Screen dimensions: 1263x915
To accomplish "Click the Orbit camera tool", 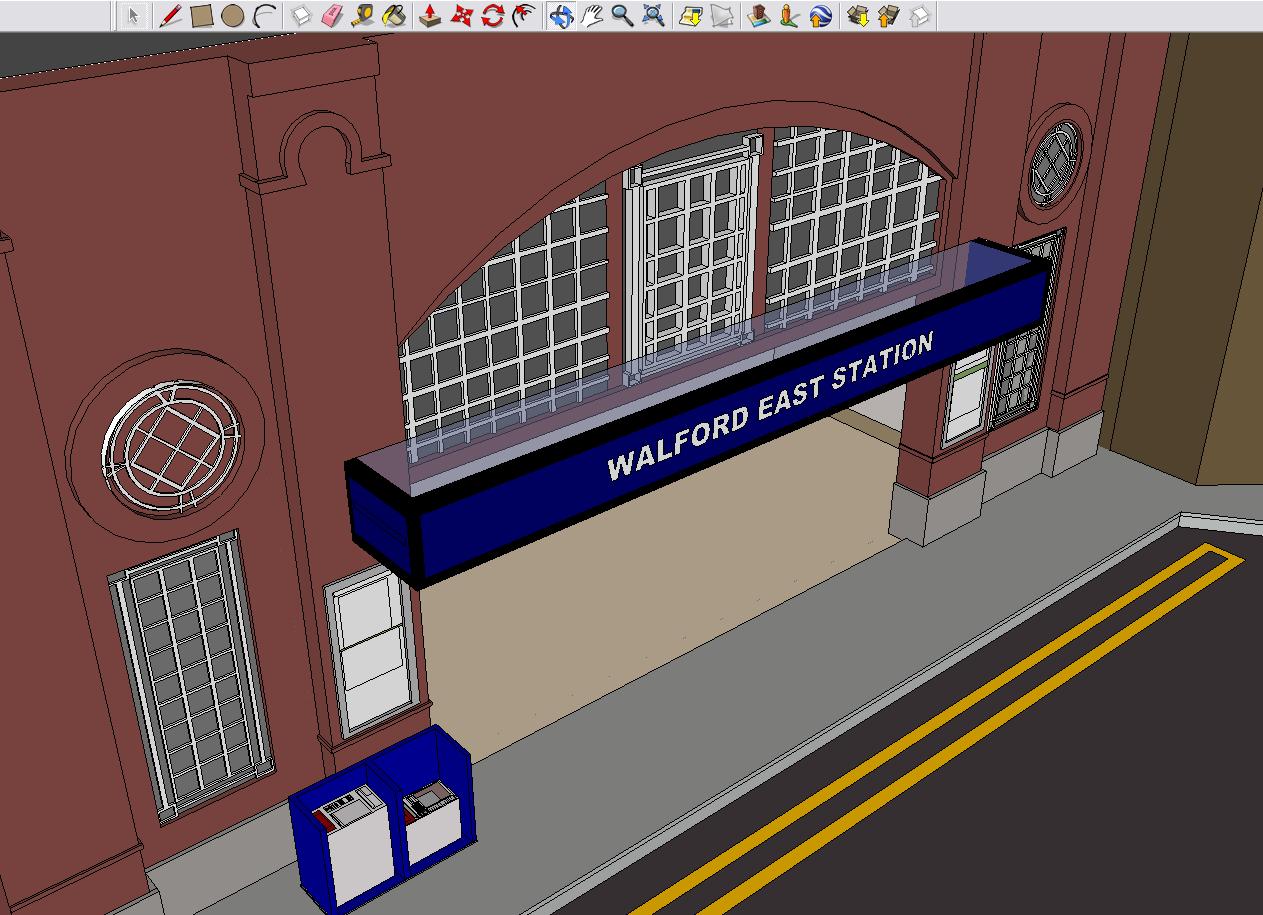I will (560, 16).
